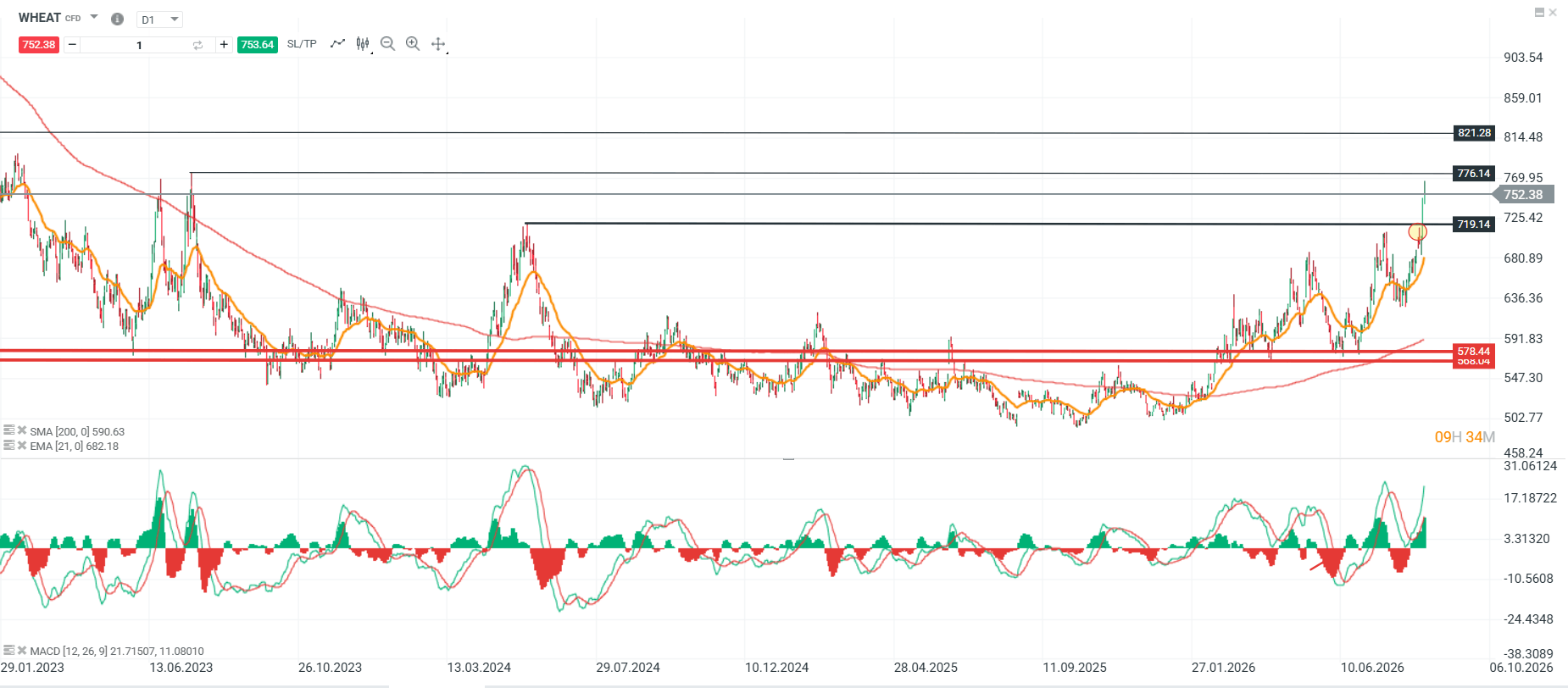Open the line drawing tools icon
The height and width of the screenshot is (688, 1568).
point(338,43)
